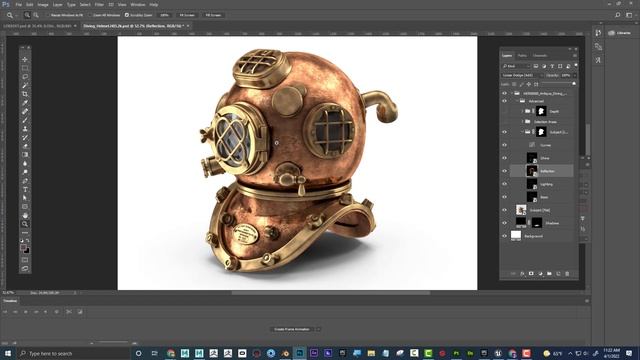640x360 pixels.
Task: Open the layer filter Kind dropdown
Action: 516,66
